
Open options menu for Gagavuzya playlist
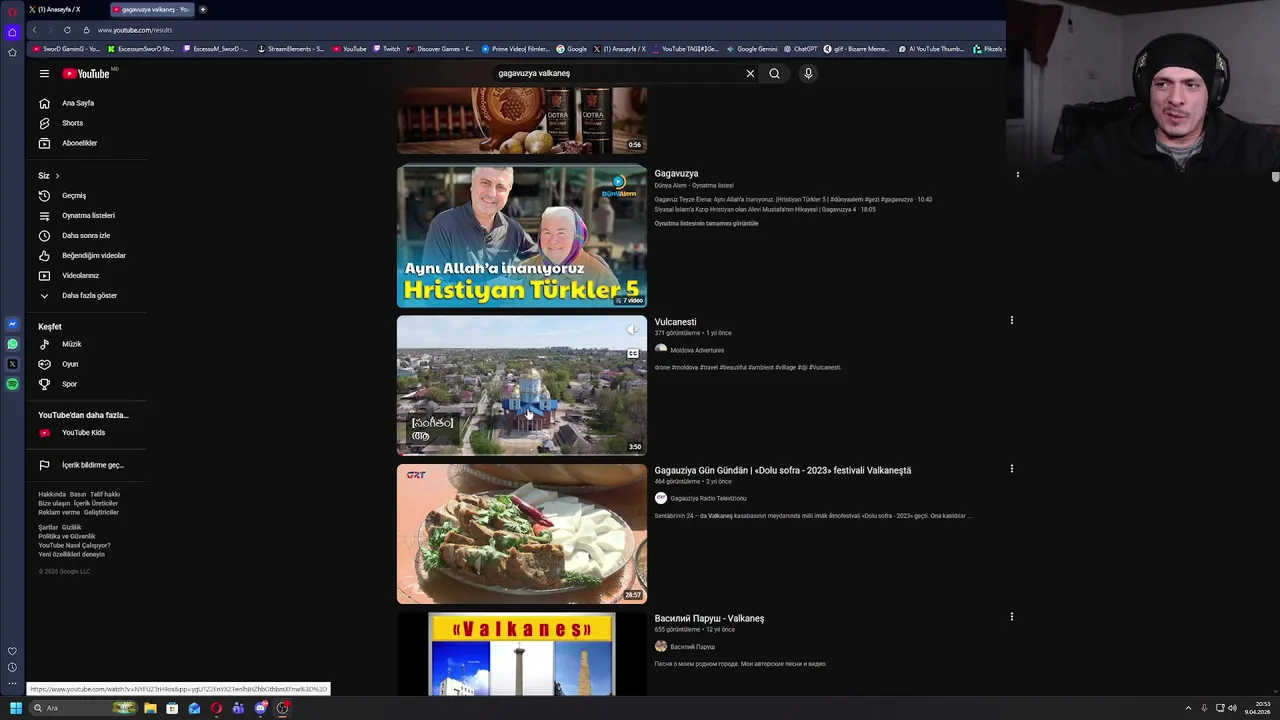(1017, 175)
